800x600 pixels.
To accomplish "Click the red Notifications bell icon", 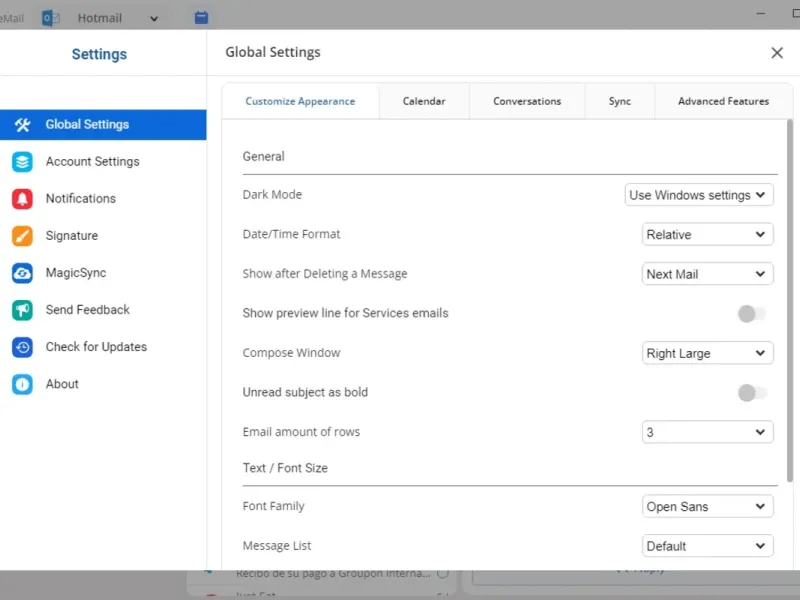I will (x=22, y=199).
